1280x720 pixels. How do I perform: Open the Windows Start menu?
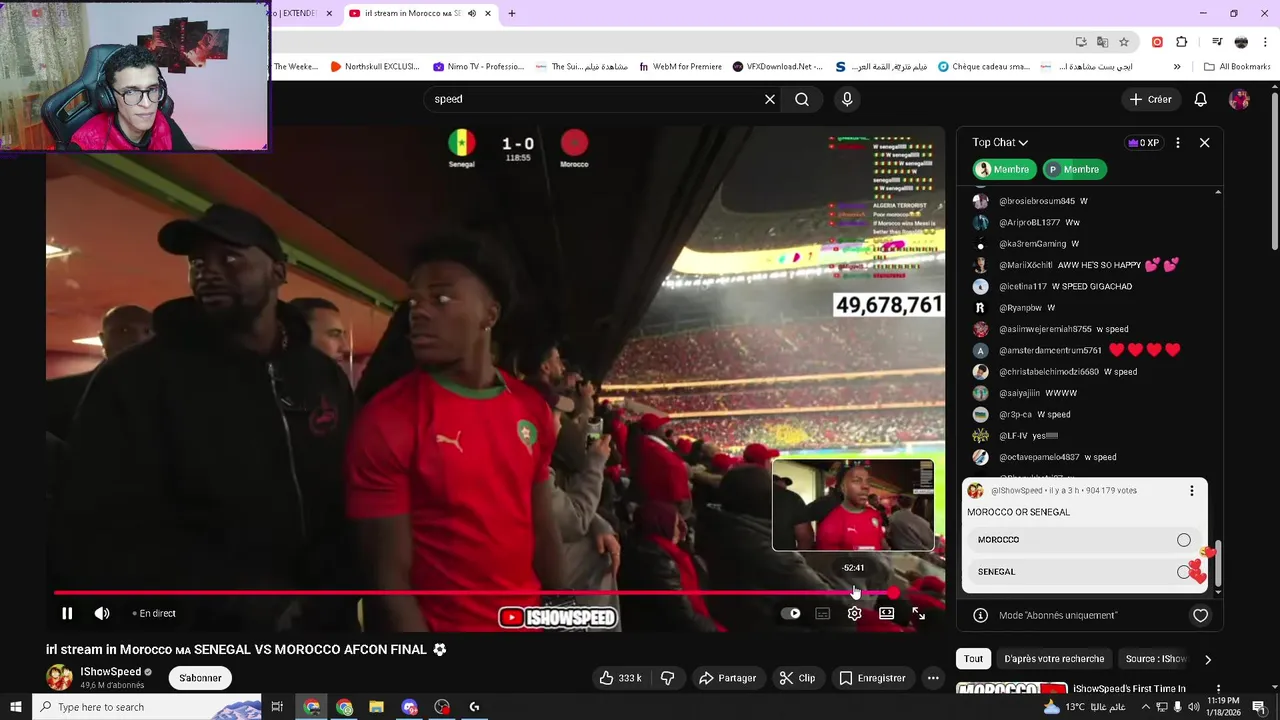[15, 707]
